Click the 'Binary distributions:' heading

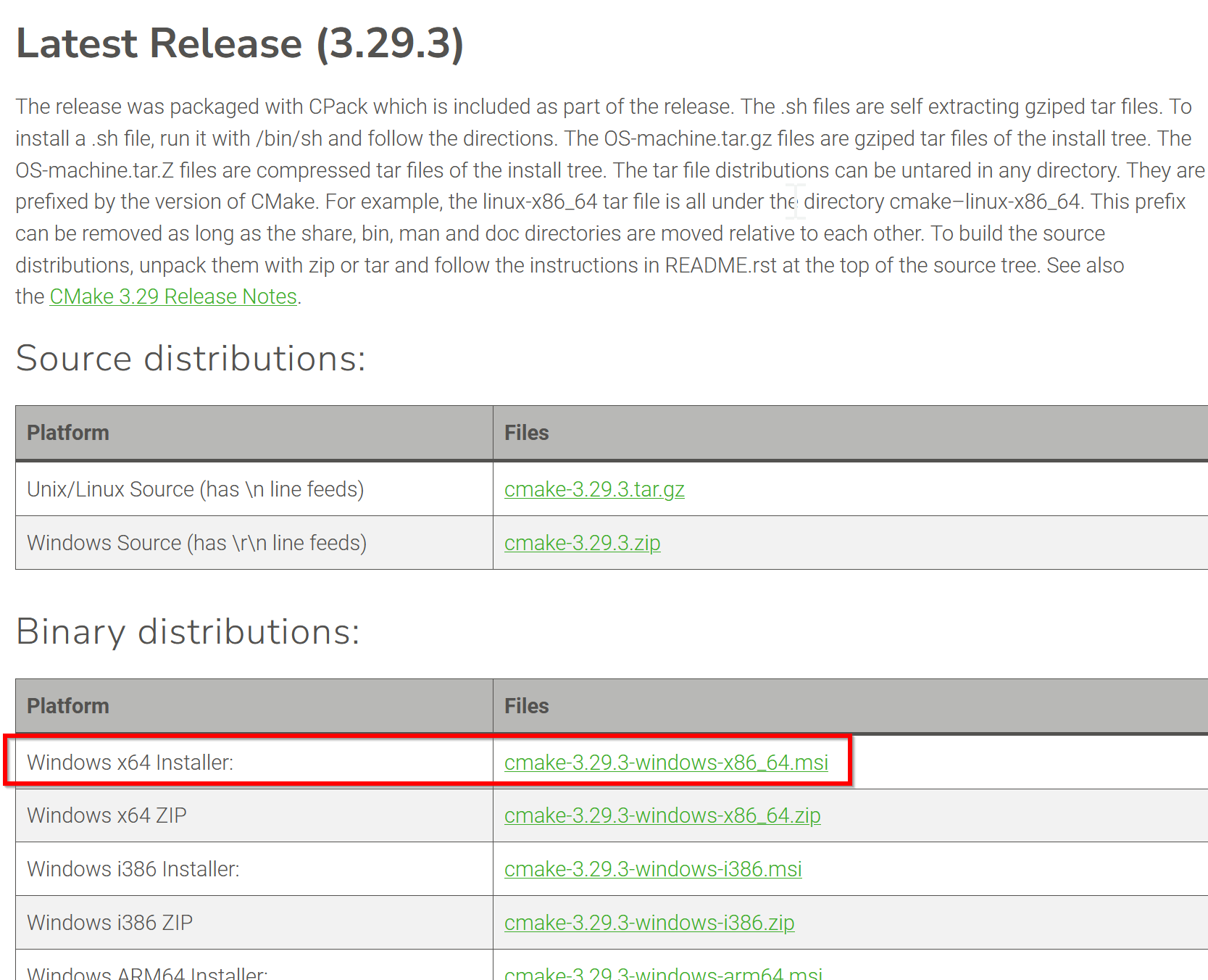point(188,631)
